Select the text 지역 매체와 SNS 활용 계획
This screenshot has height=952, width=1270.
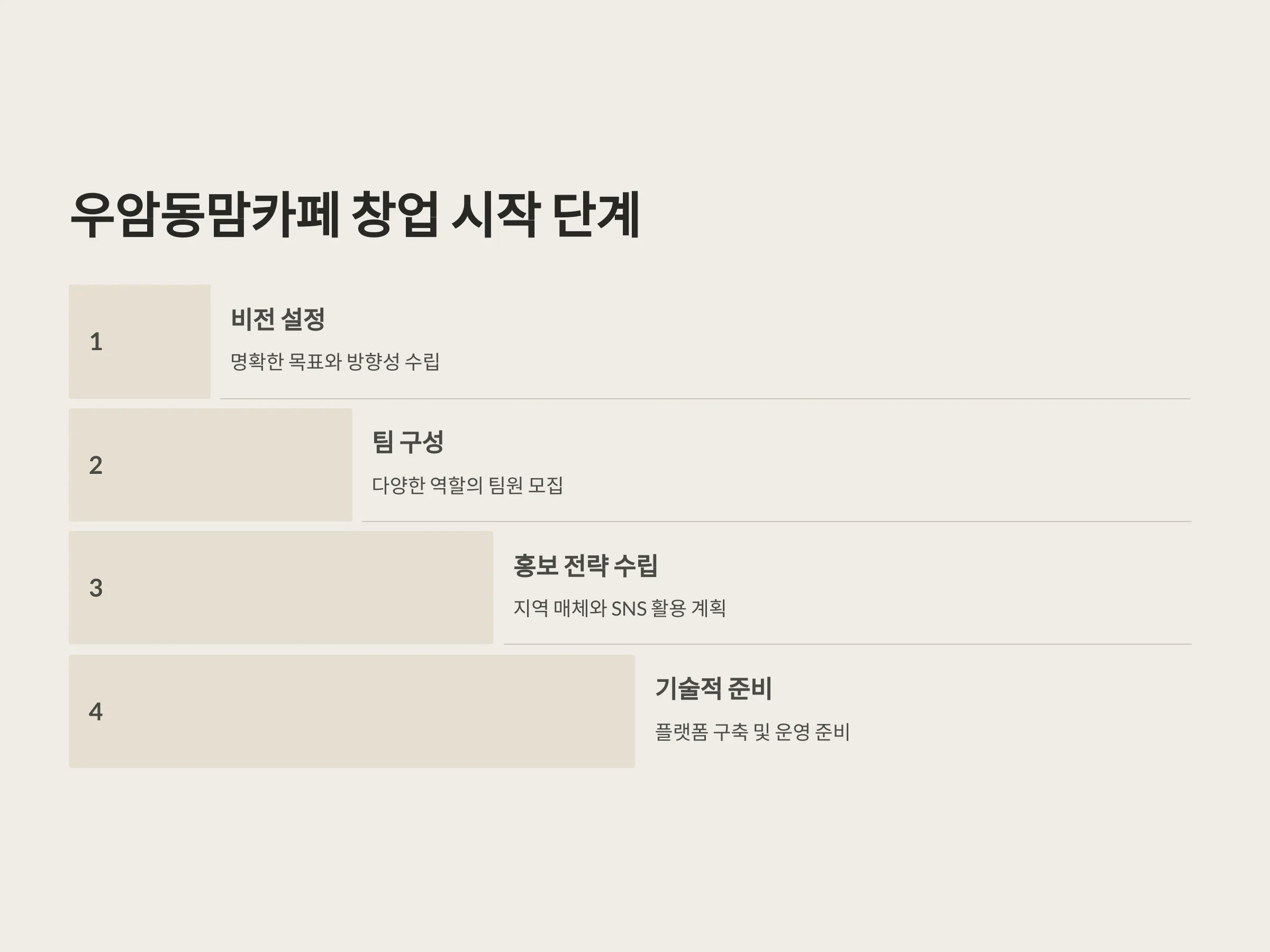pyautogui.click(x=620, y=608)
